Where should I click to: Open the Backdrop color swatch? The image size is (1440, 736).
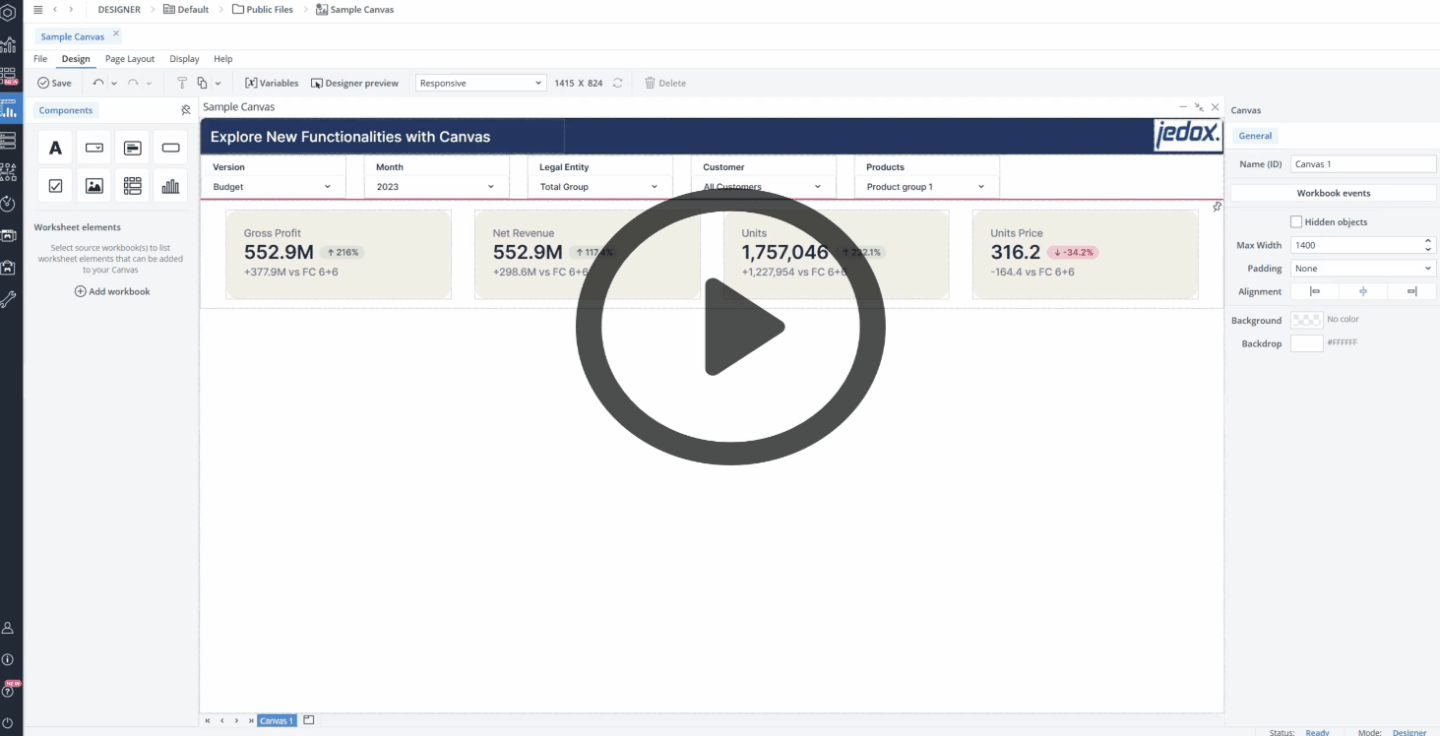(x=1306, y=343)
